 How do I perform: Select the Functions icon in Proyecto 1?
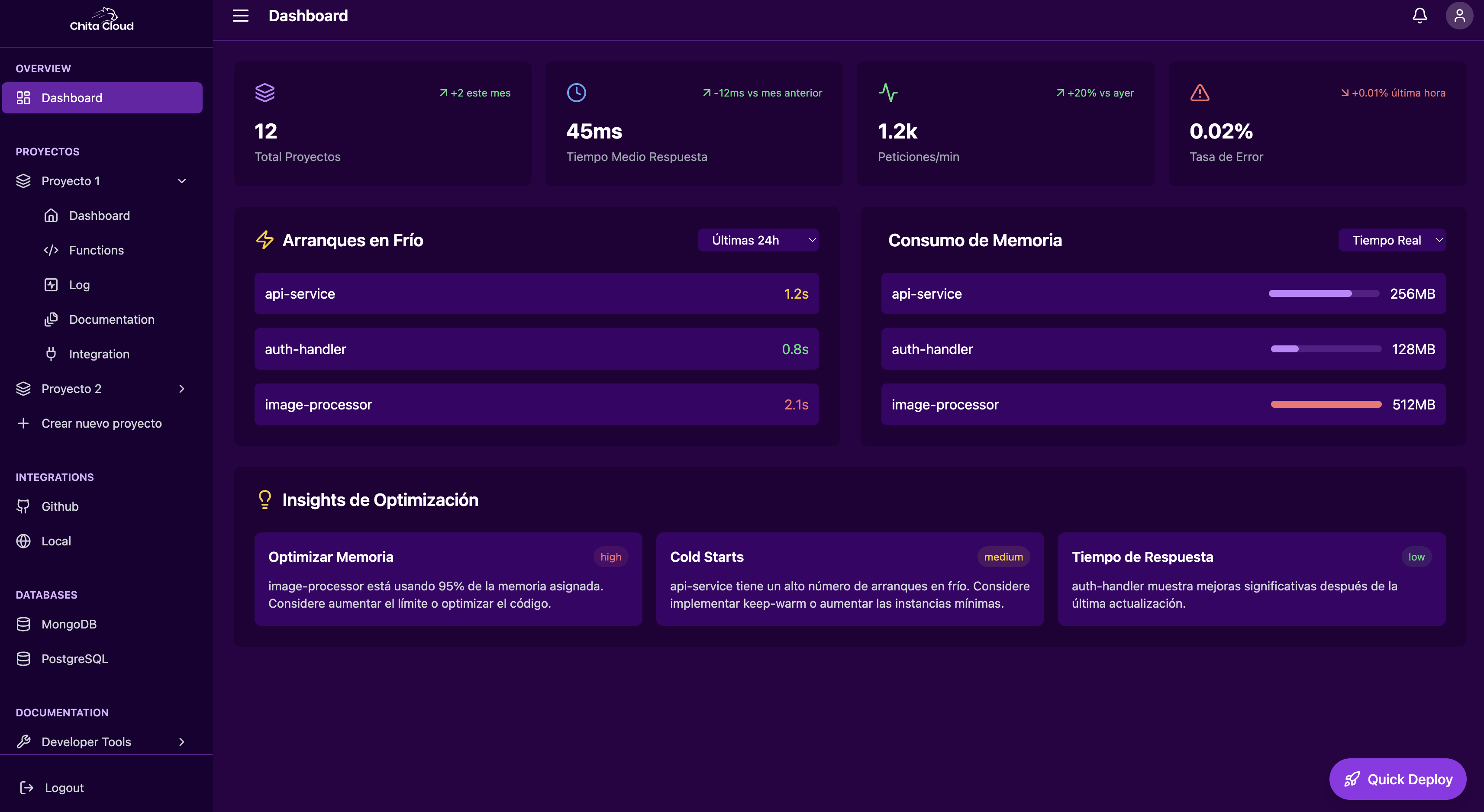pyautogui.click(x=51, y=250)
